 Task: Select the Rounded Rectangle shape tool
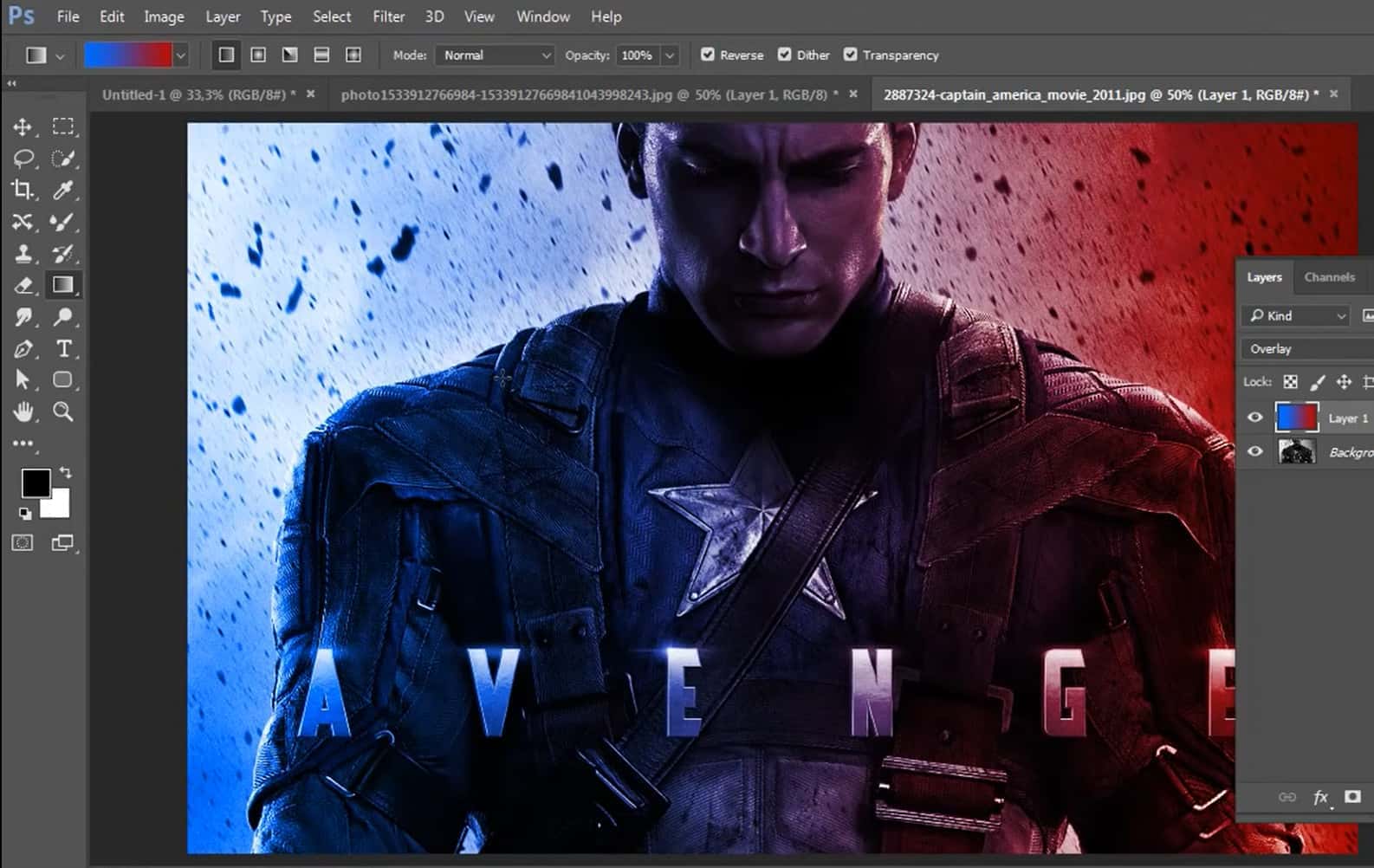click(62, 380)
